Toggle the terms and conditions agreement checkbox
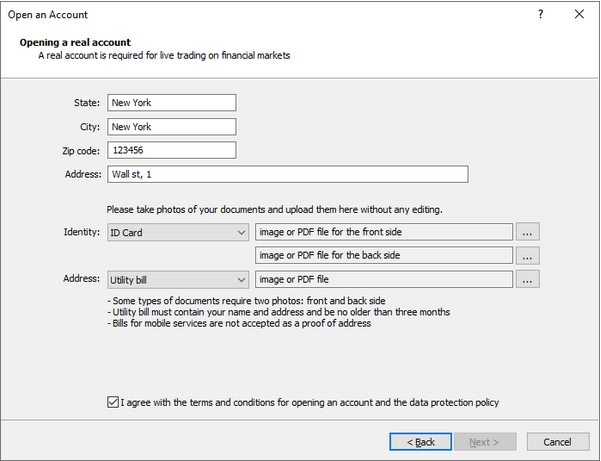Image resolution: width=601 pixels, height=461 pixels. [x=111, y=403]
